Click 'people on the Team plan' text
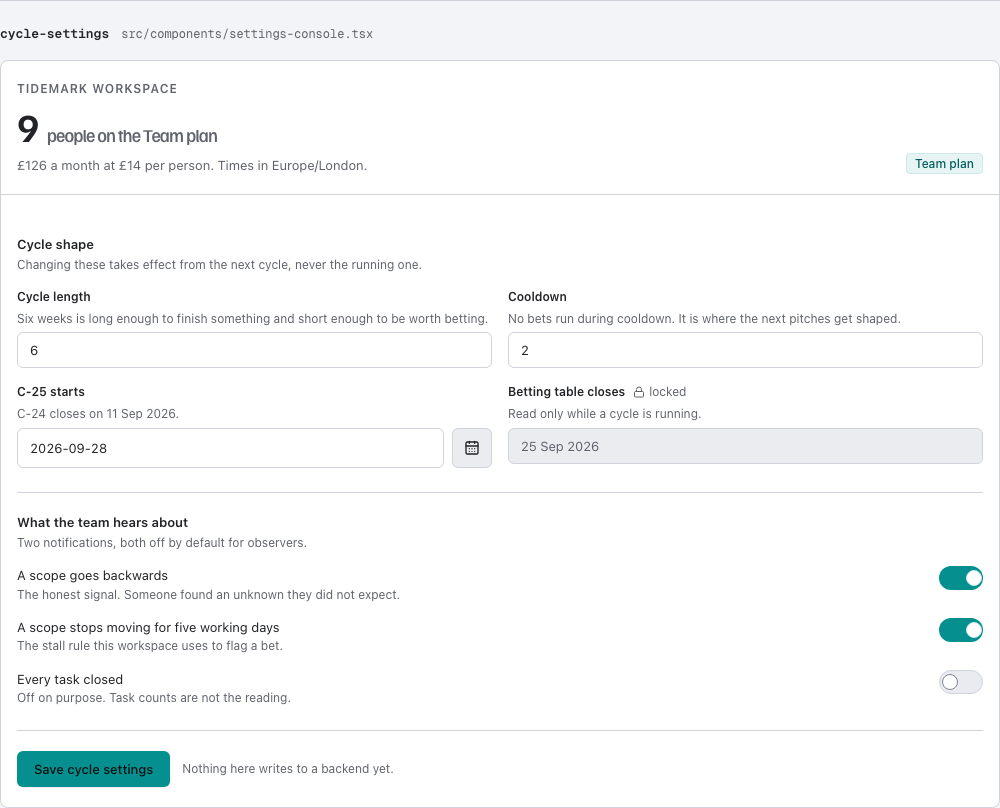The image size is (1000, 808). (132, 136)
